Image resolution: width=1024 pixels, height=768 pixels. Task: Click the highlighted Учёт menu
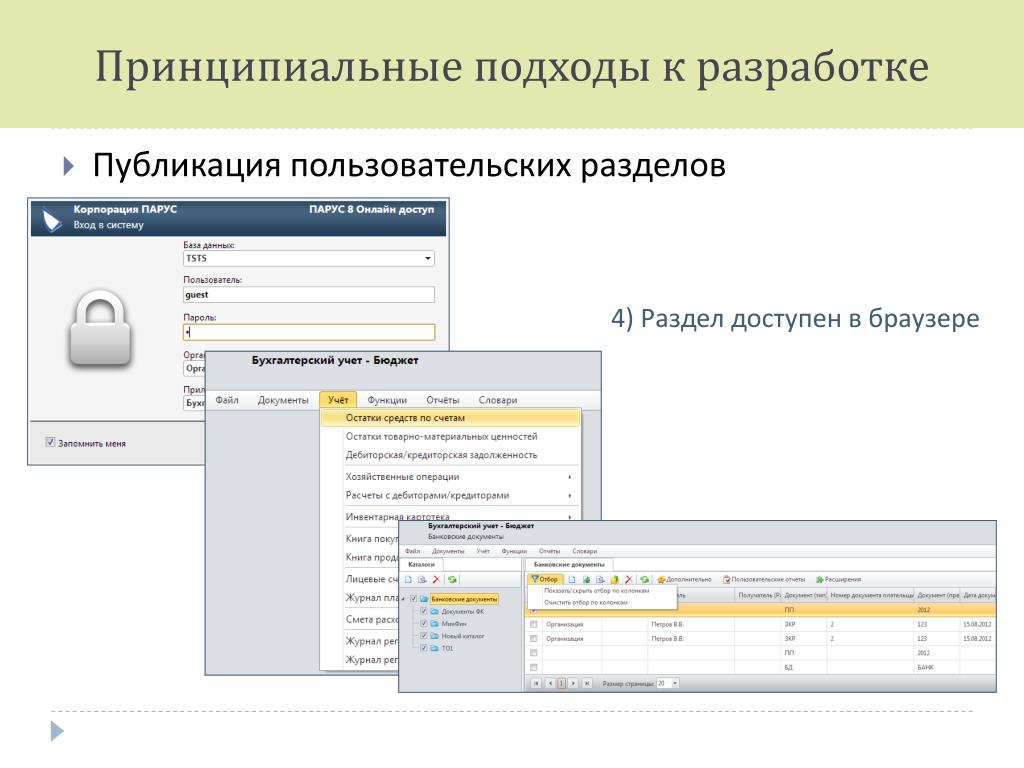(x=338, y=400)
